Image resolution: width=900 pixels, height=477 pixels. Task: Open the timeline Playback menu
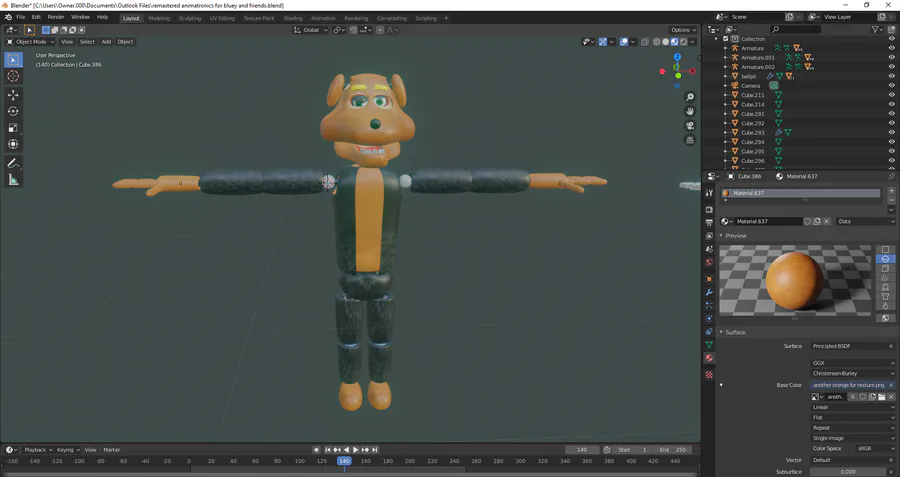point(38,450)
